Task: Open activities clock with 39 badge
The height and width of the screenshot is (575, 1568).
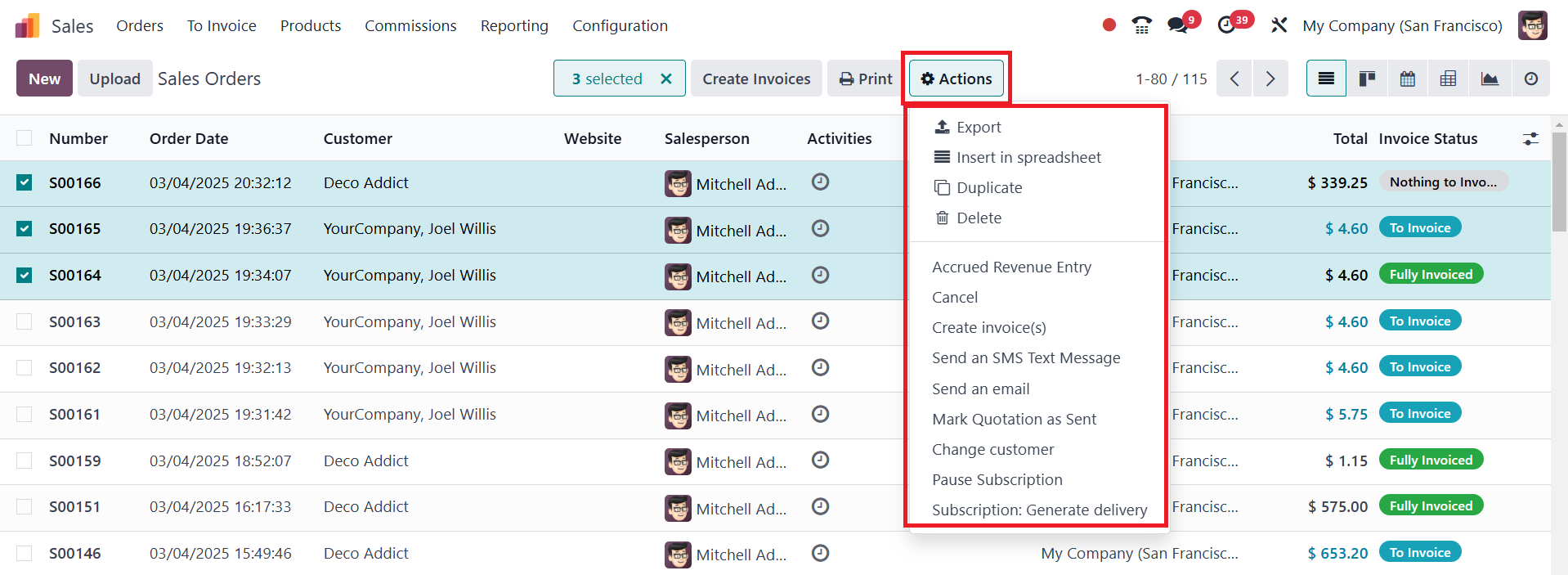Action: 1226,25
